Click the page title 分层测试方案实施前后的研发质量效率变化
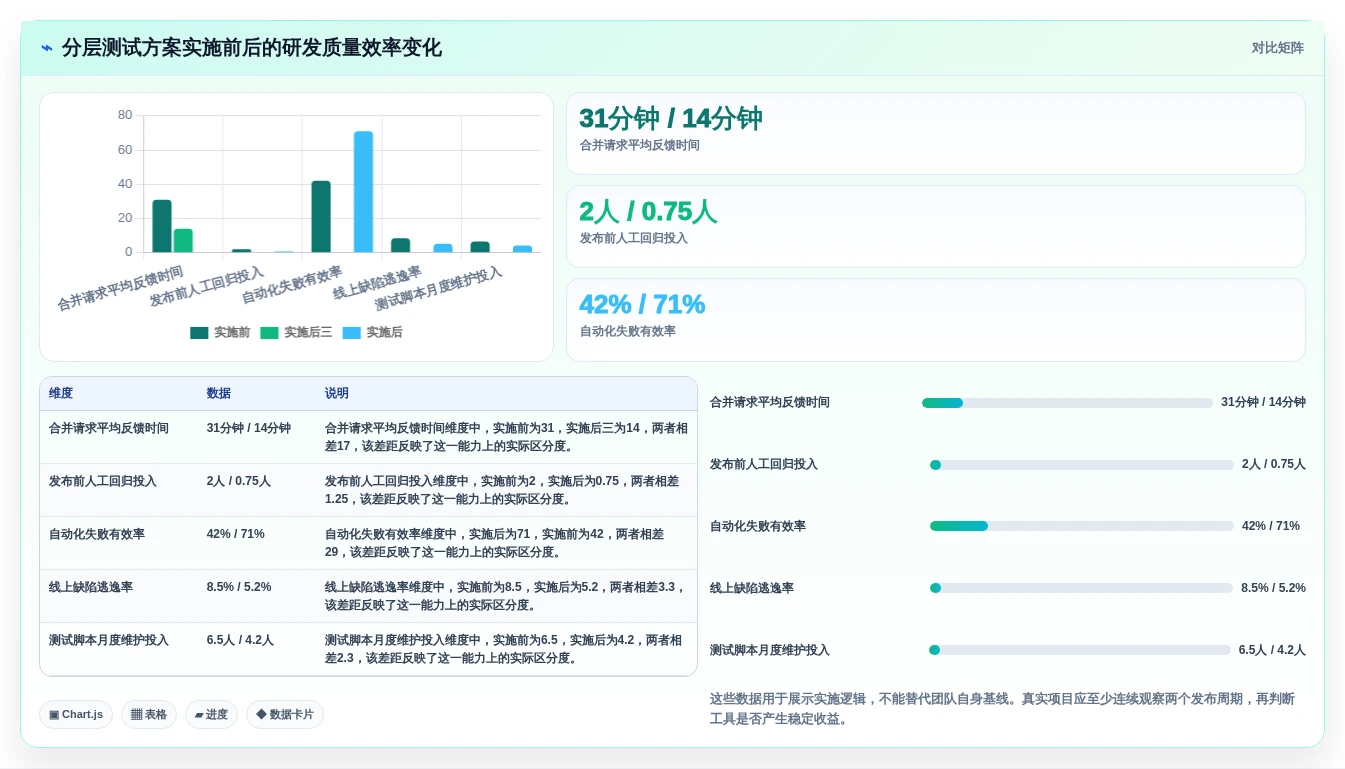The image size is (1345, 769). click(x=252, y=48)
